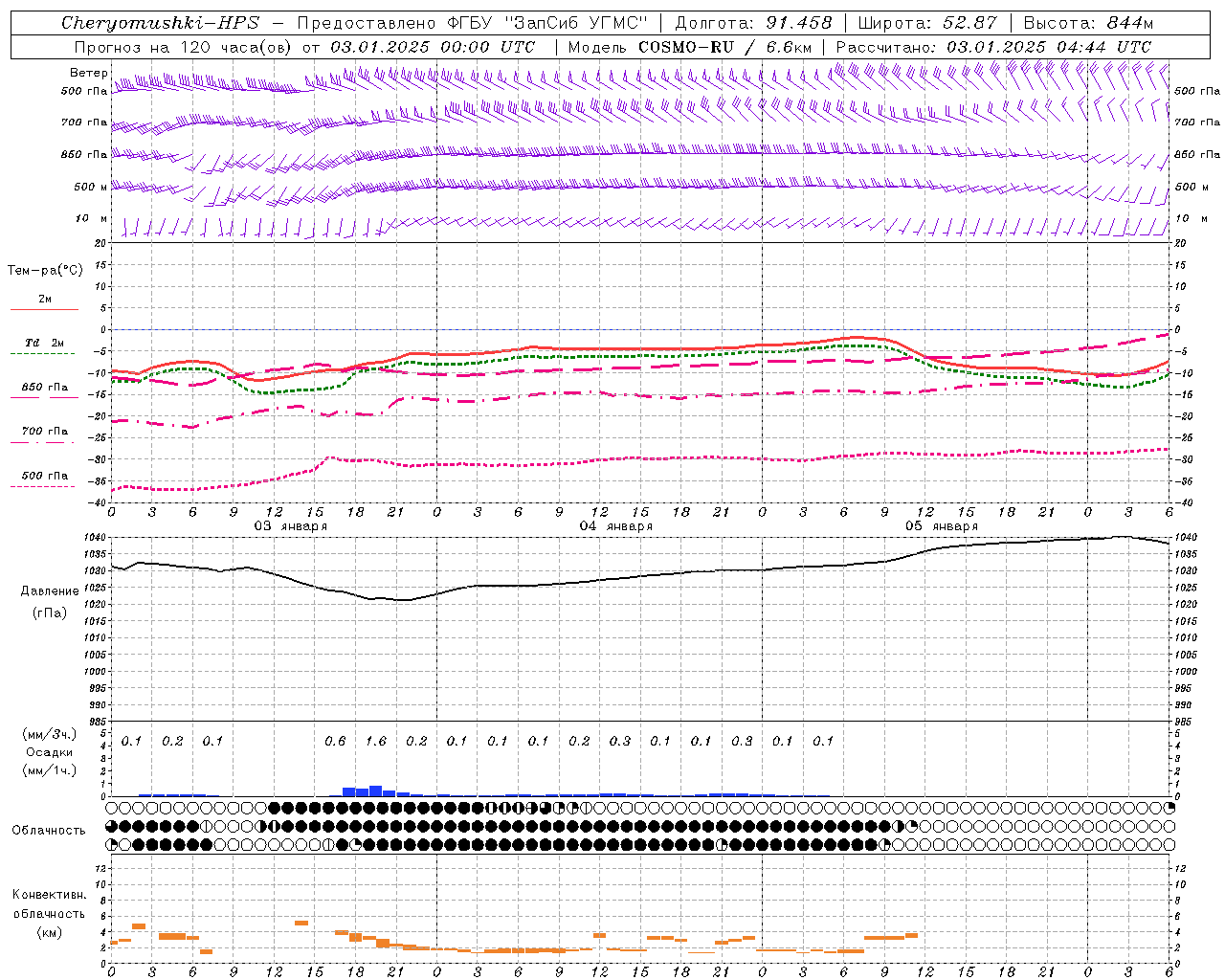Screen dimensions: 1225x980
Task: Click the station title 'Cheryomushki-HPS'
Action: pyautogui.click(x=160, y=23)
